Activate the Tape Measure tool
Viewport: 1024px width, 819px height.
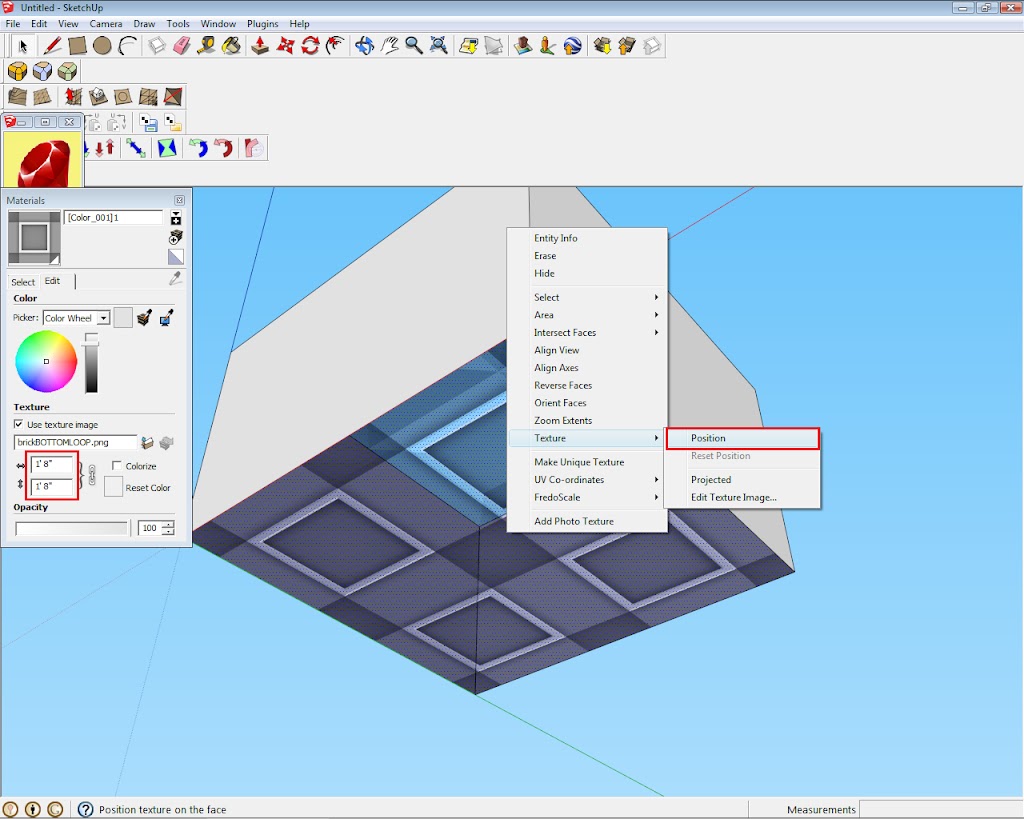tap(206, 46)
